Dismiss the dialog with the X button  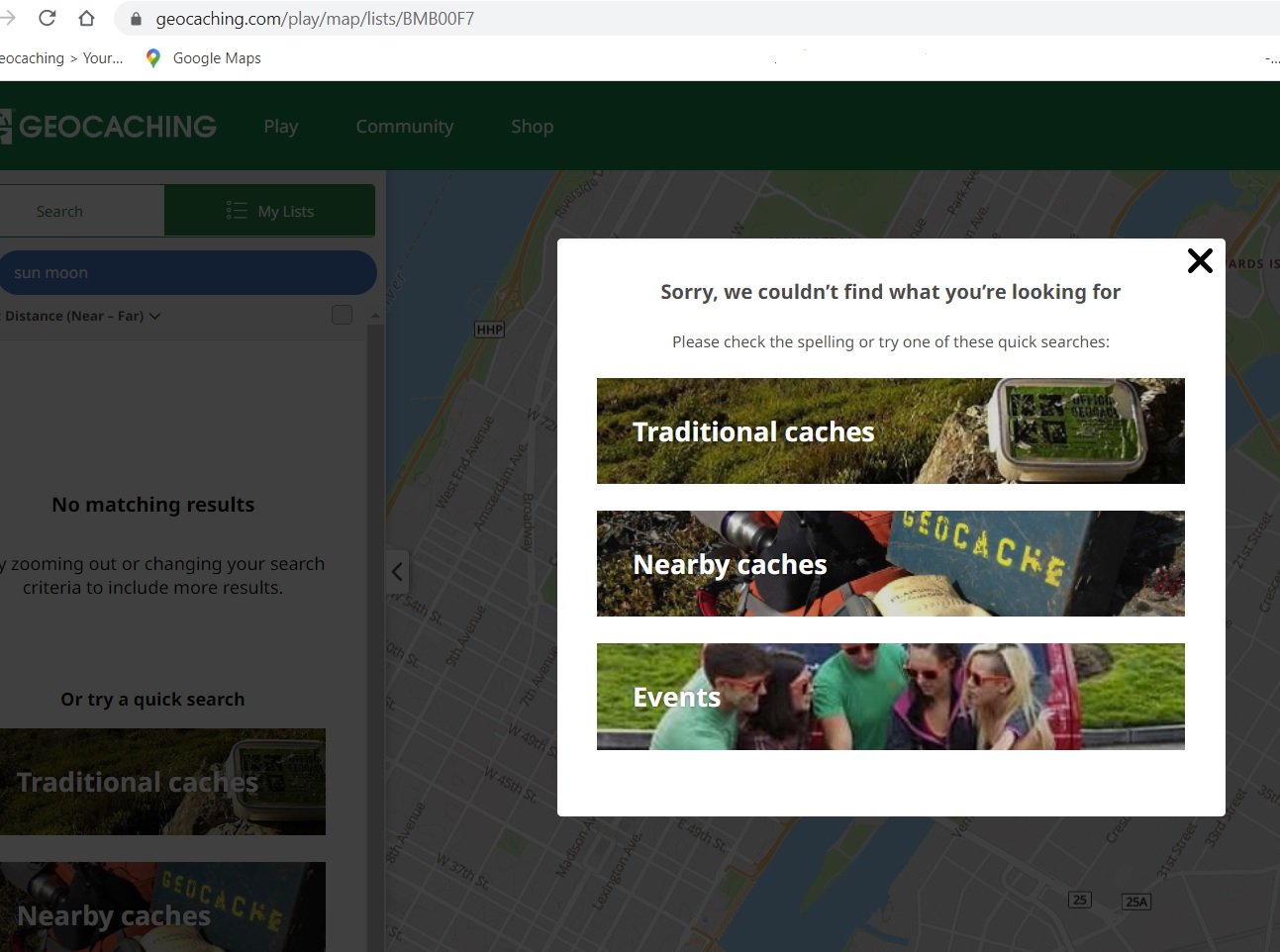coord(1200,260)
